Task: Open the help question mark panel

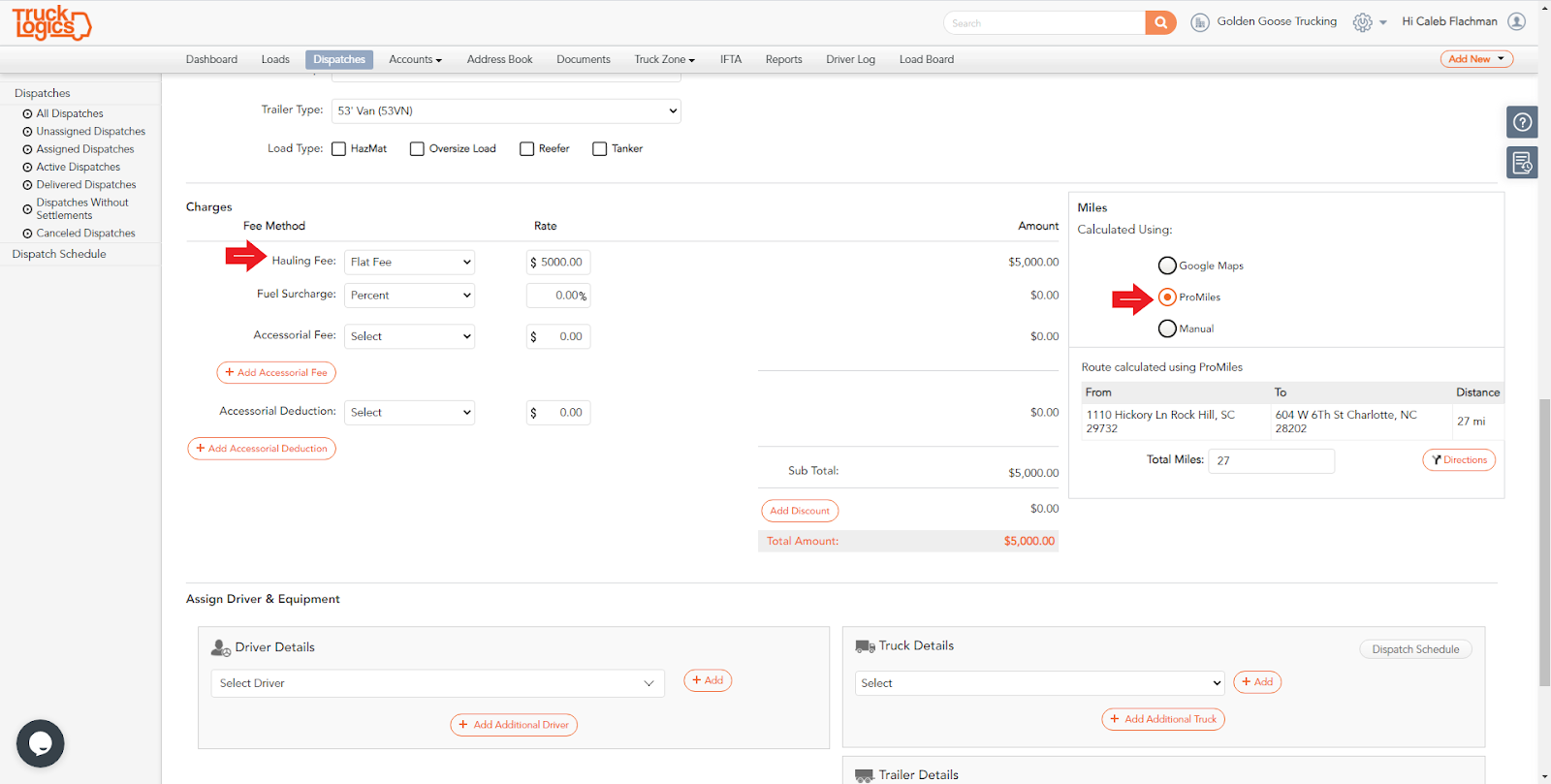Action: [x=1523, y=122]
